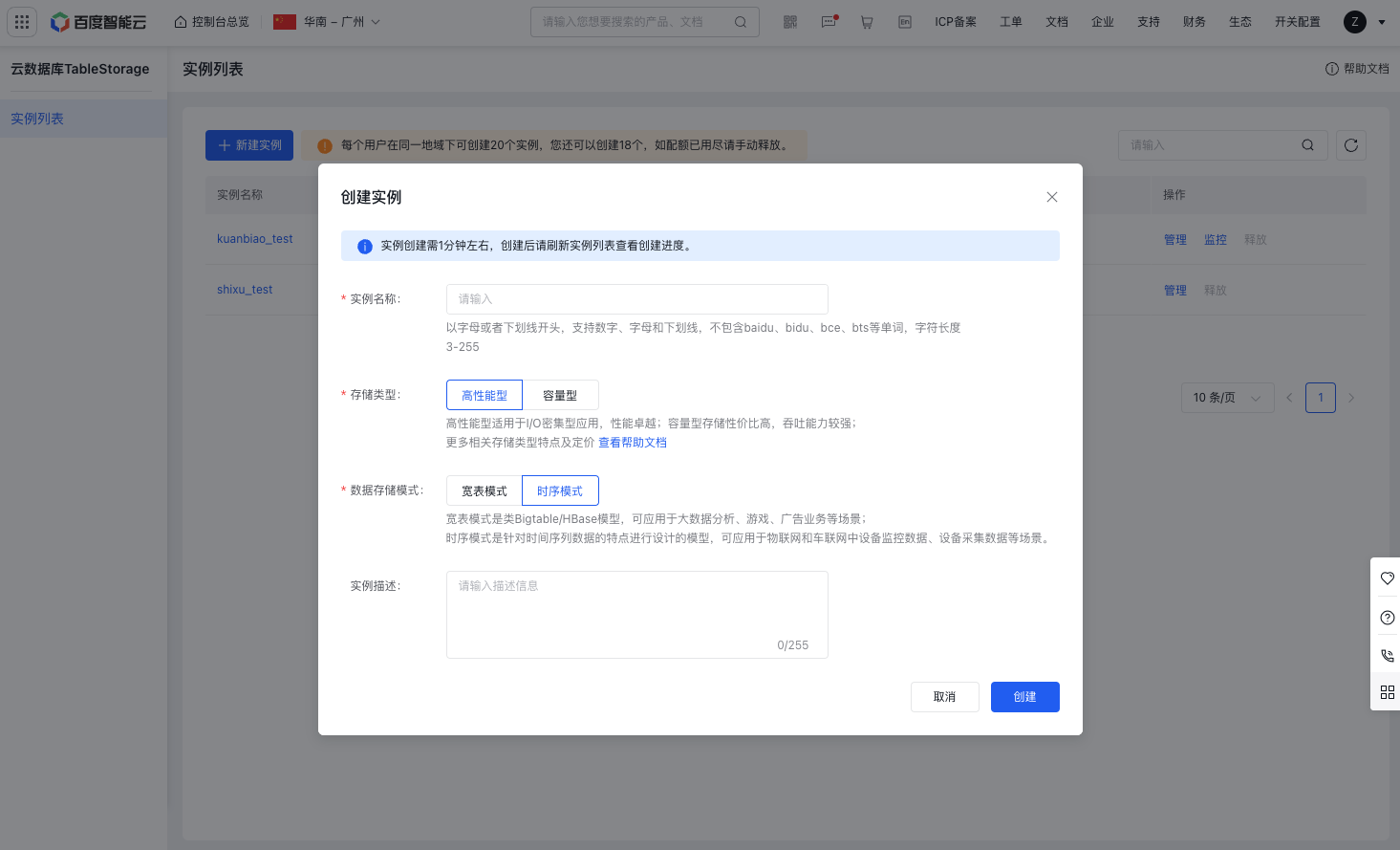Click the question mark help icon in the floating panel
This screenshot has height=850, width=1400.
tap(1388, 618)
